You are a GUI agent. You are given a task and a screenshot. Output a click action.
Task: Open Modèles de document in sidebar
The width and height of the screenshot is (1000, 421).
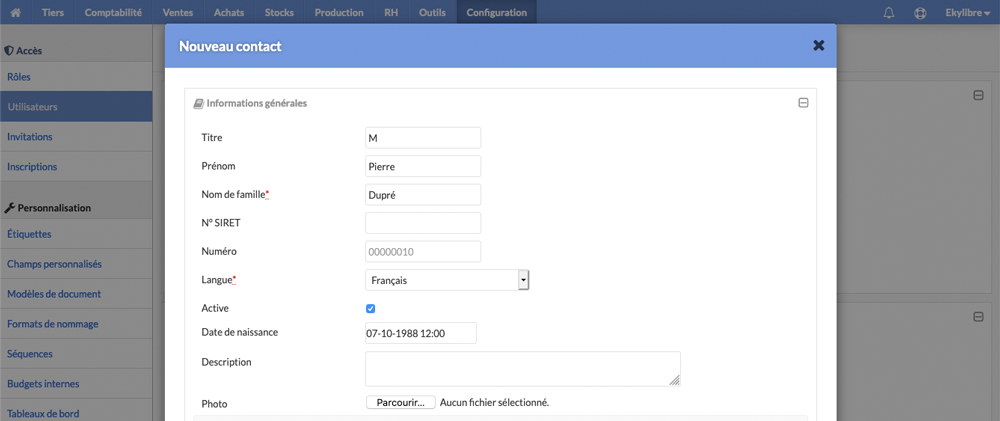(x=76, y=294)
